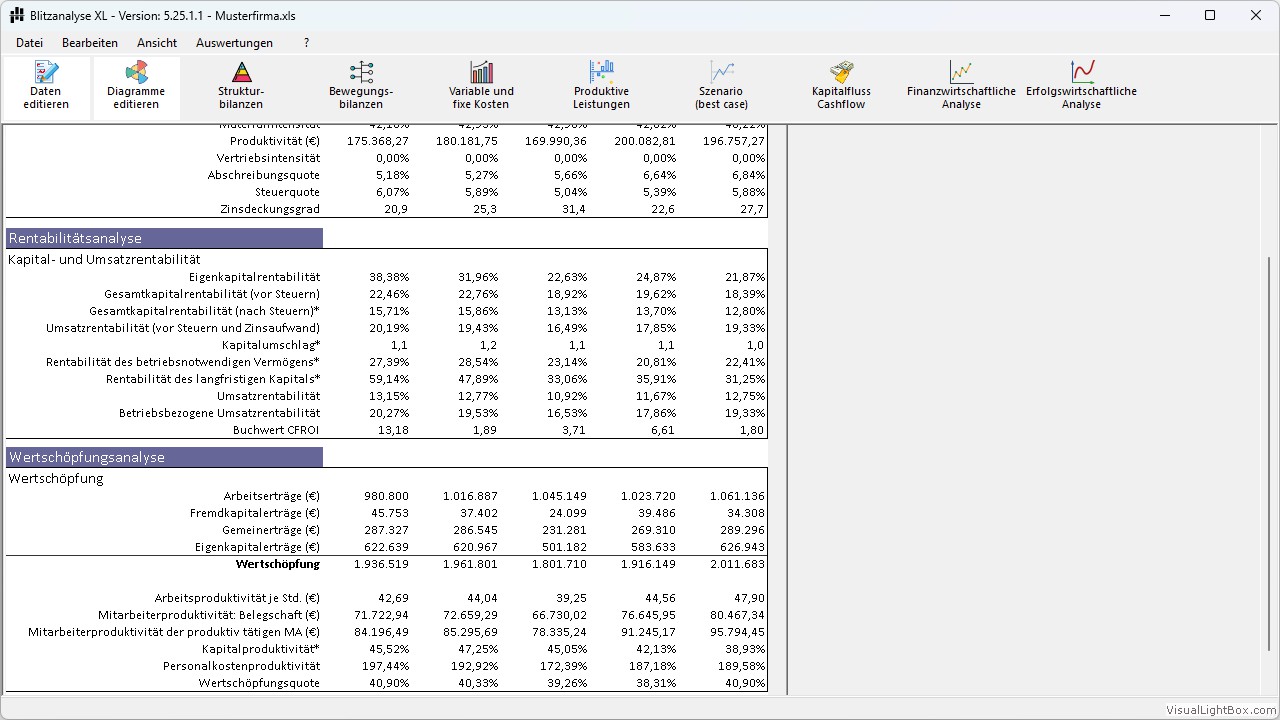Click the Buchwert CFROI row label

click(276, 430)
